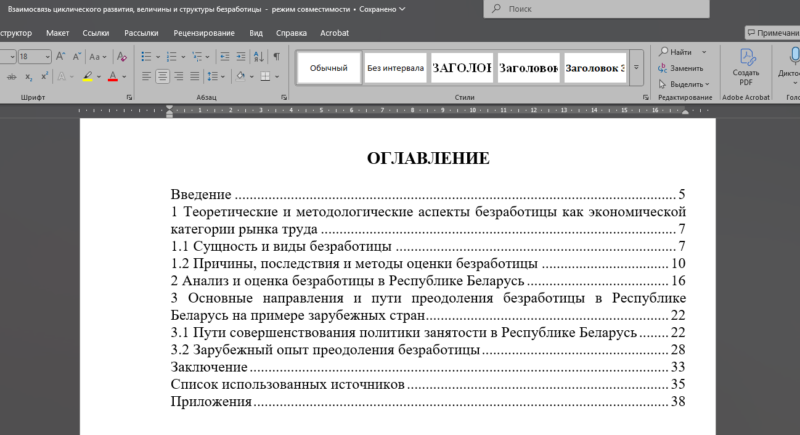This screenshot has width=800, height=435.
Task: Open the Макет tab
Action: [x=58, y=33]
